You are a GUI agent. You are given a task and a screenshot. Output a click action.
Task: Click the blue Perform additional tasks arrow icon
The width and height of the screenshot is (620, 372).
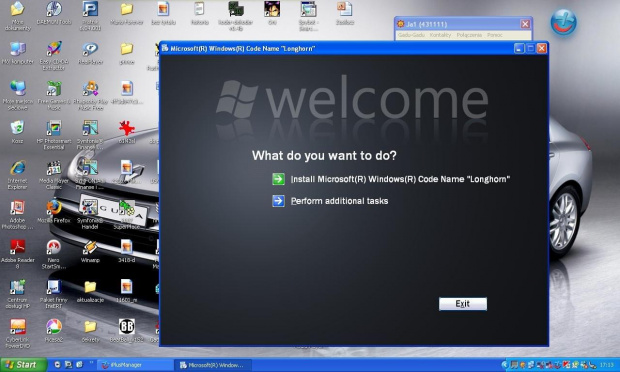click(278, 201)
